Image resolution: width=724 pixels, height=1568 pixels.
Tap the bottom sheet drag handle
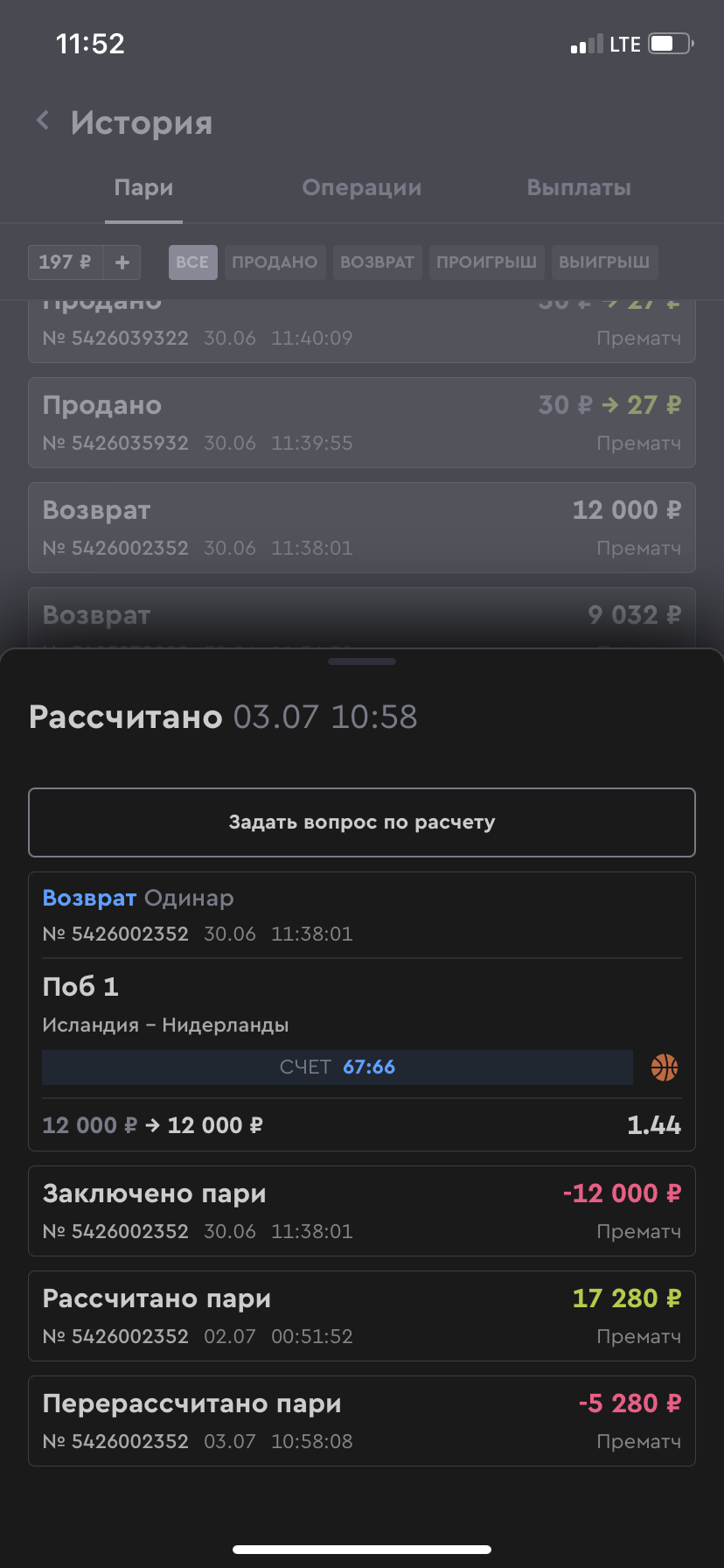[362, 661]
